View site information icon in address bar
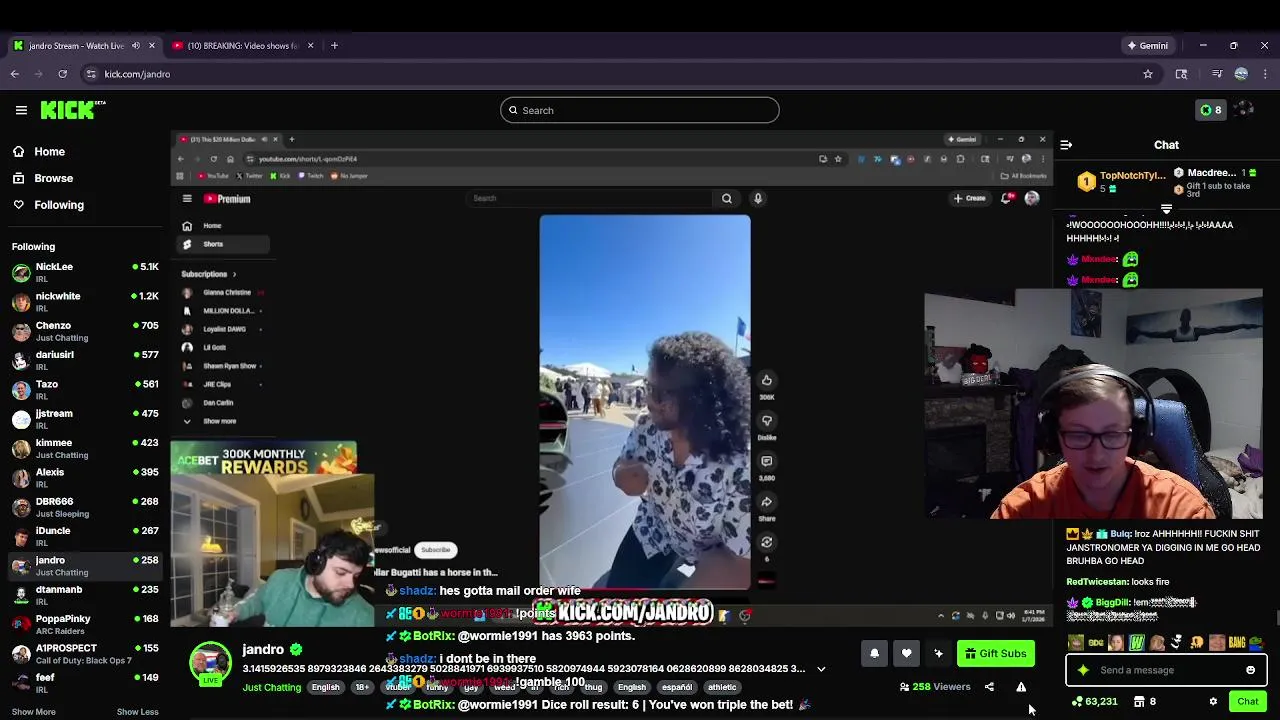 [x=91, y=74]
